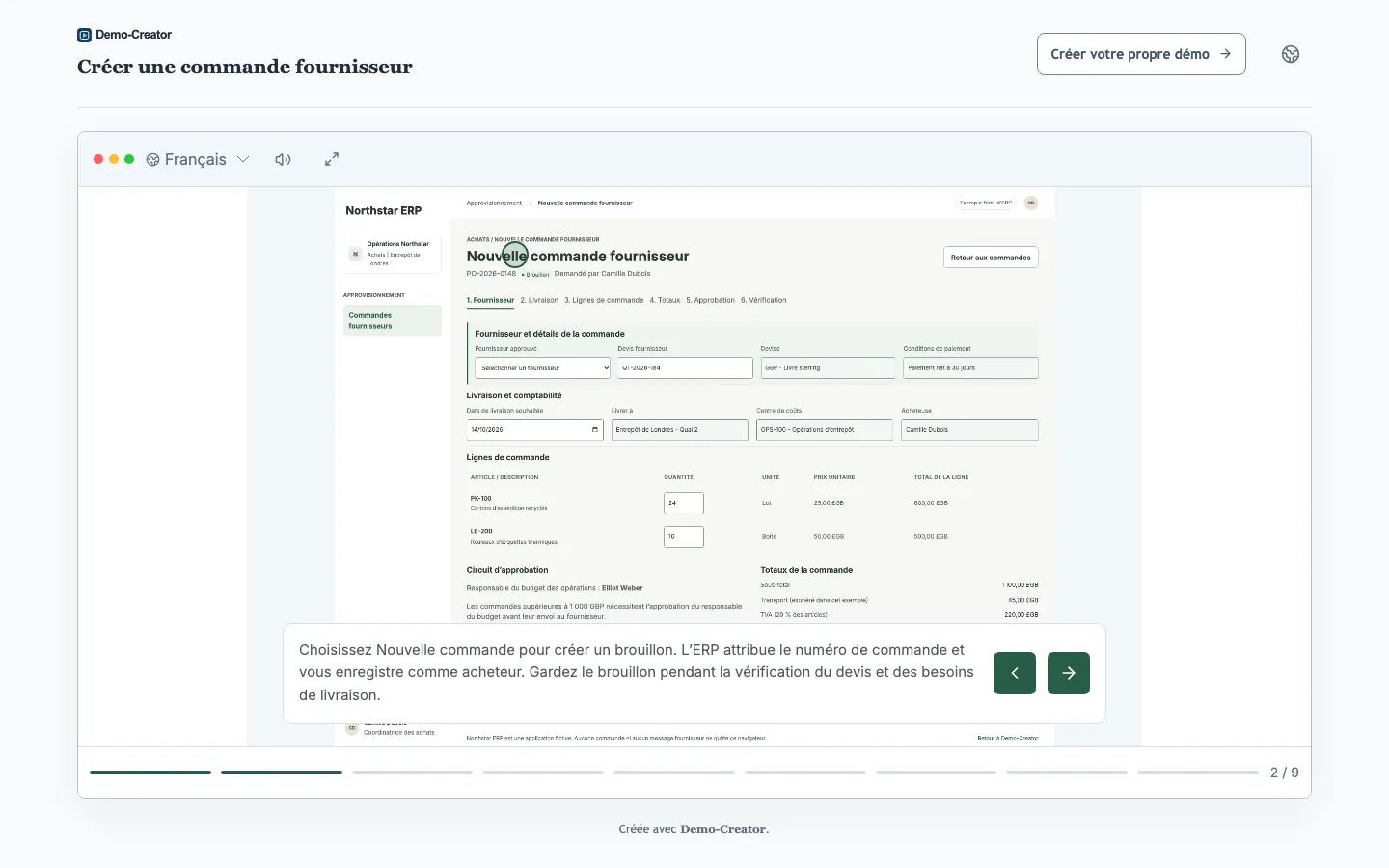Image resolution: width=1389 pixels, height=868 pixels.
Task: Open fullscreen with the expand arrows icon
Action: (332, 159)
